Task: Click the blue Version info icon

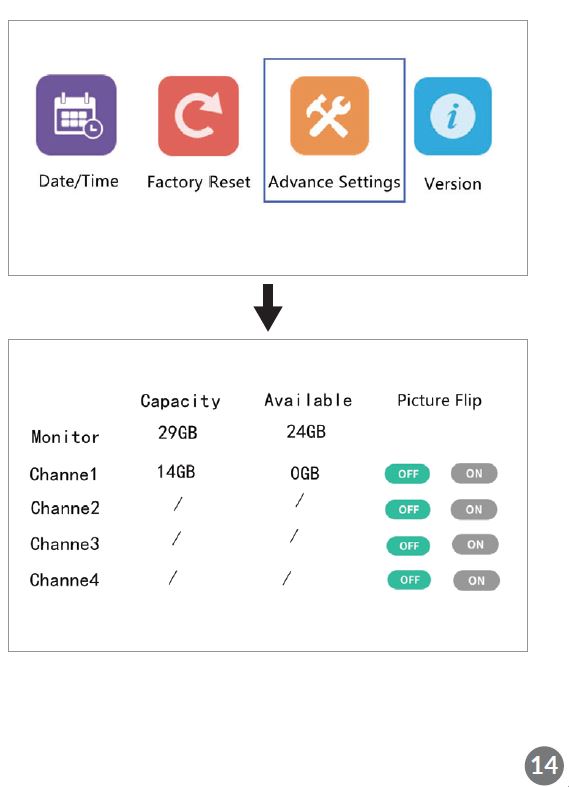Action: 453,116
